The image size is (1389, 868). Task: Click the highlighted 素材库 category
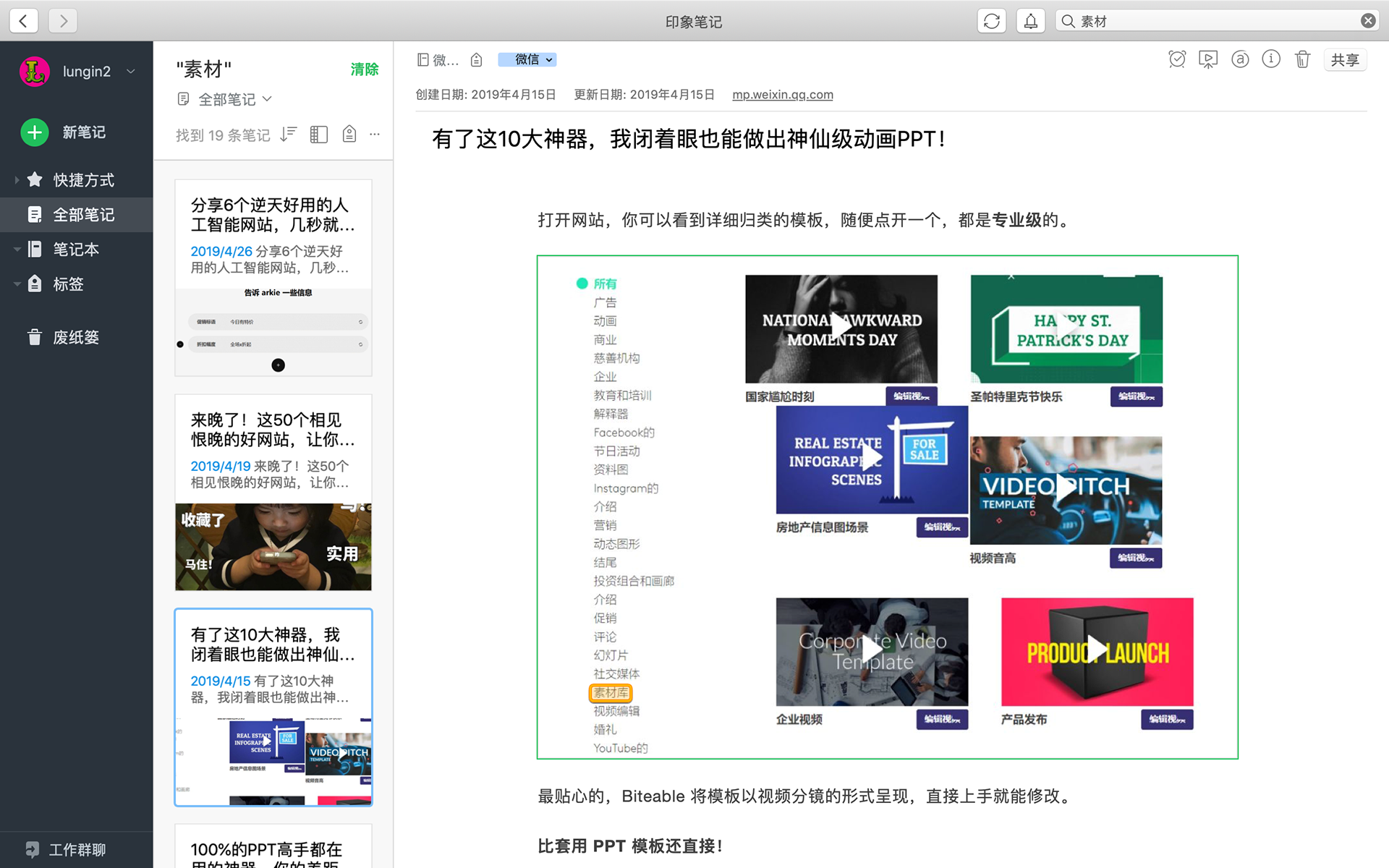coord(611,693)
